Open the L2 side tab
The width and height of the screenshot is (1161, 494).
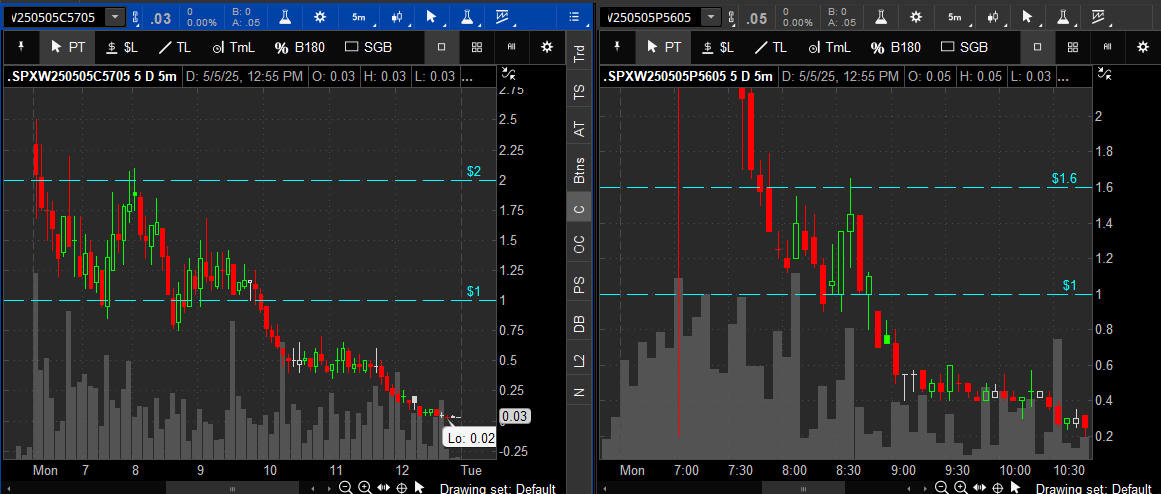pyautogui.click(x=579, y=361)
